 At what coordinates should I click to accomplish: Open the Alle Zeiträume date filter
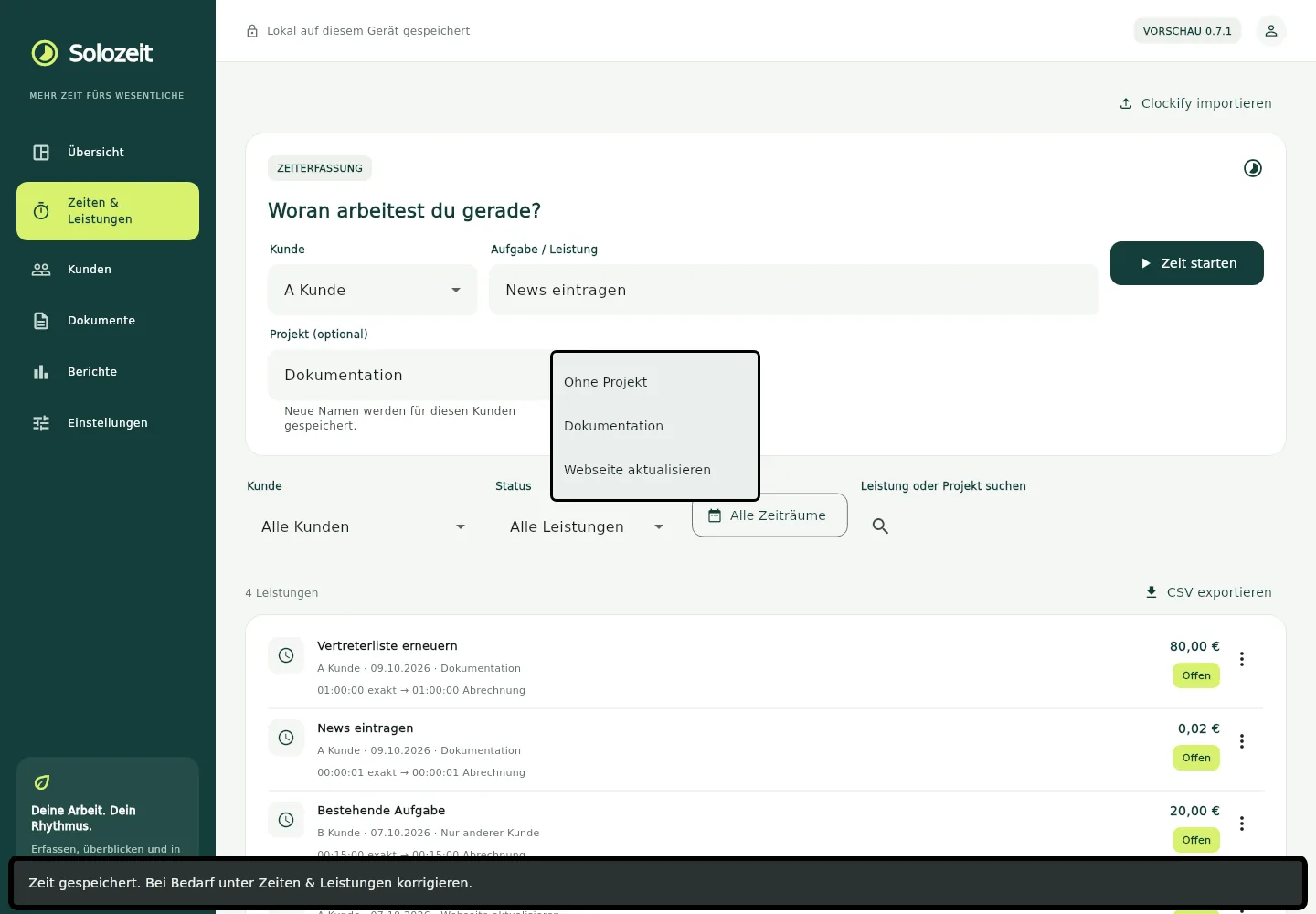pyautogui.click(x=769, y=515)
